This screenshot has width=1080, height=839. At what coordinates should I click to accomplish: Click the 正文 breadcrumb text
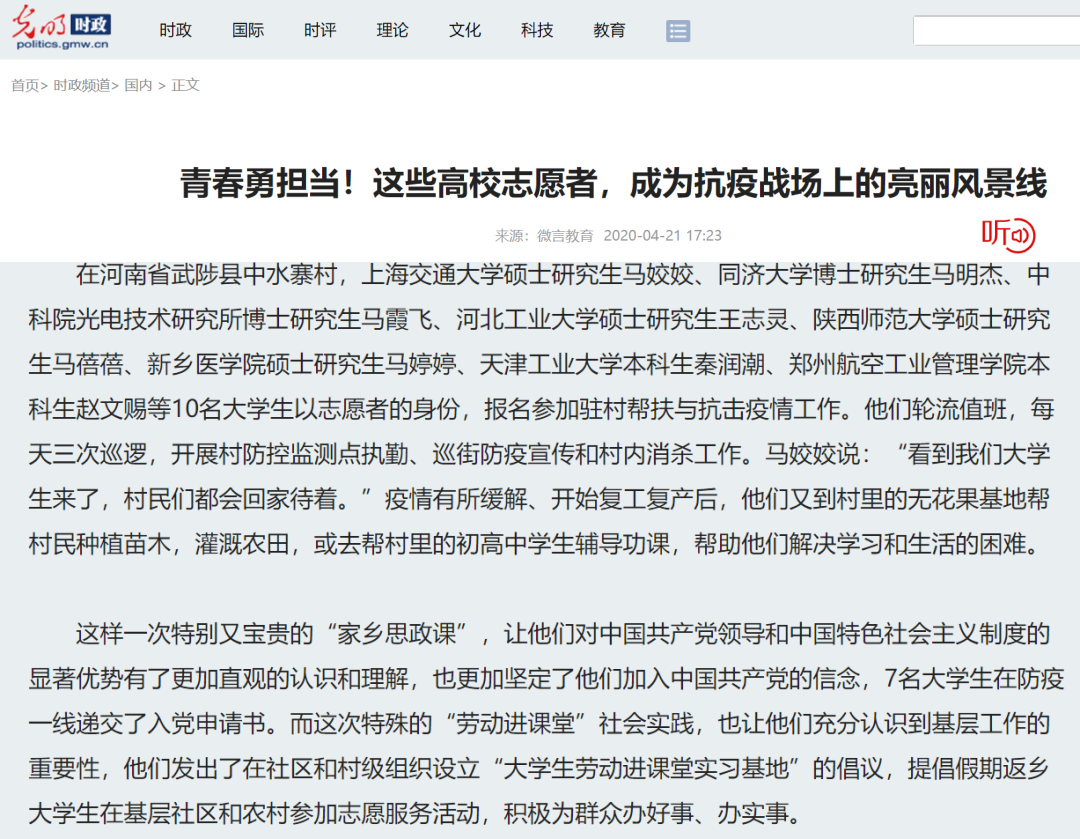(x=185, y=85)
